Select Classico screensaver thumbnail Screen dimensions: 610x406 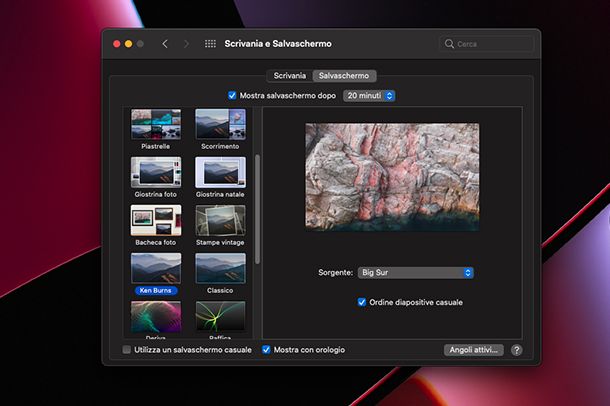[x=220, y=268]
